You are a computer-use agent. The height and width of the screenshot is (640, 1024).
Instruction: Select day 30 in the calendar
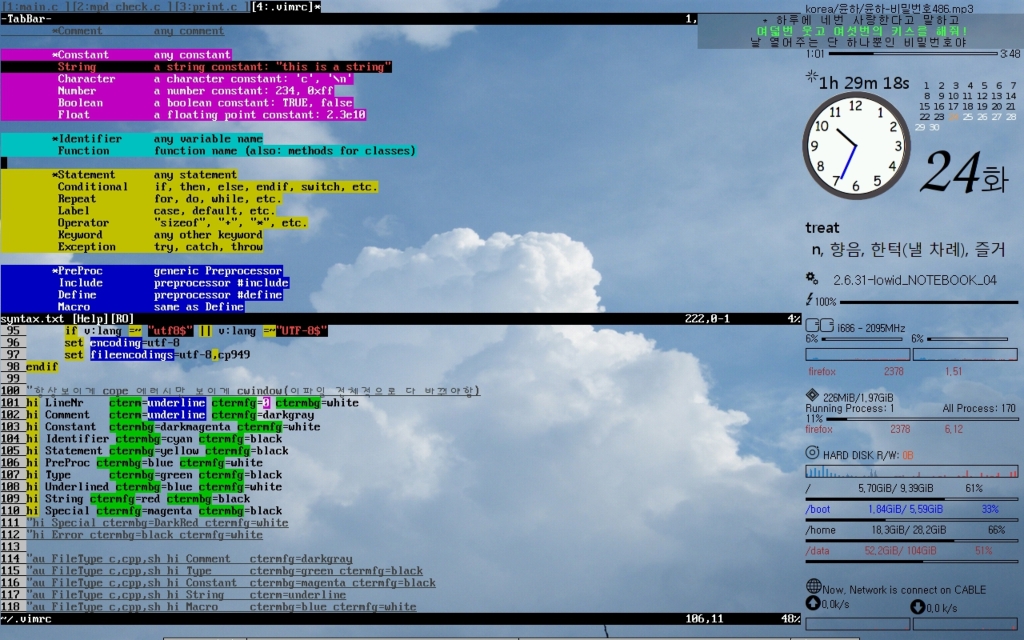pos(934,127)
